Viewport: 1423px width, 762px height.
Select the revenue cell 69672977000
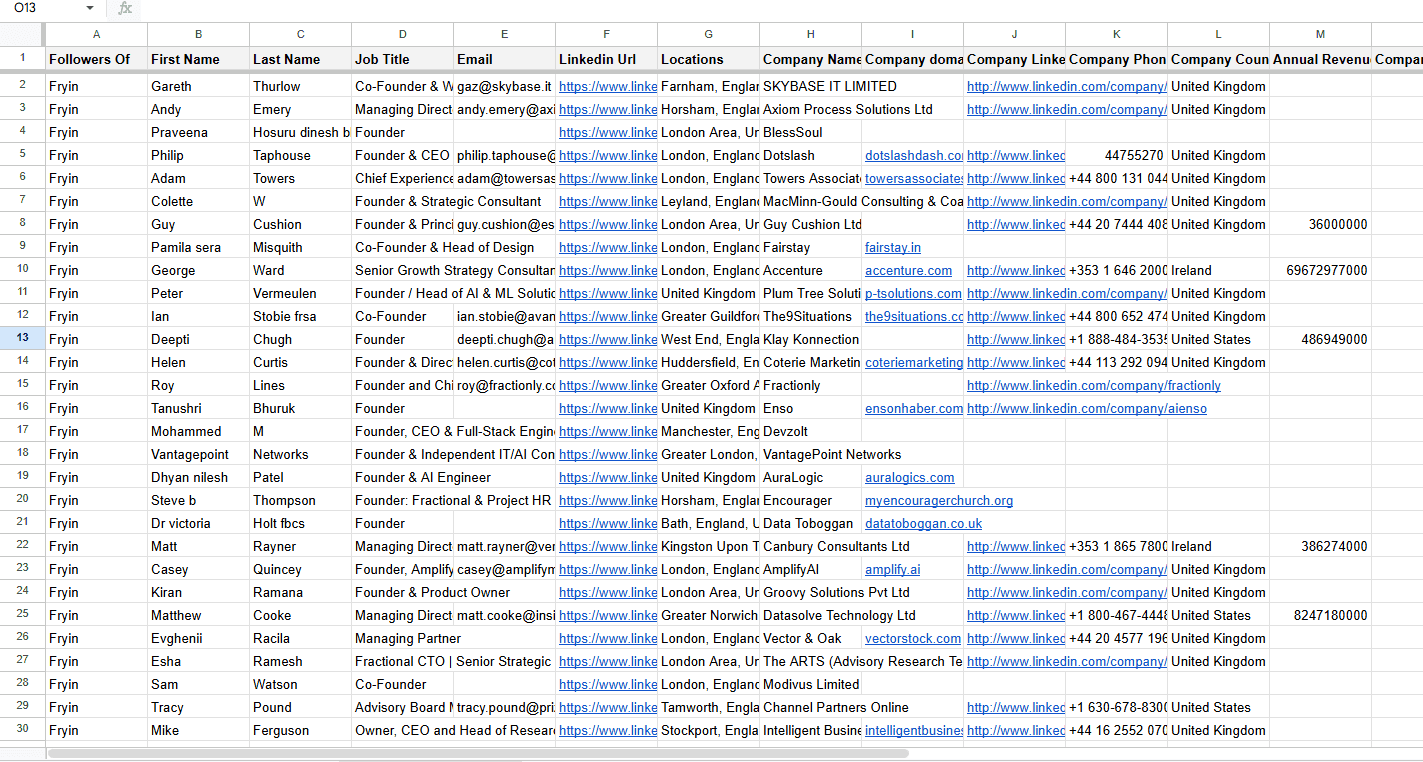1320,270
